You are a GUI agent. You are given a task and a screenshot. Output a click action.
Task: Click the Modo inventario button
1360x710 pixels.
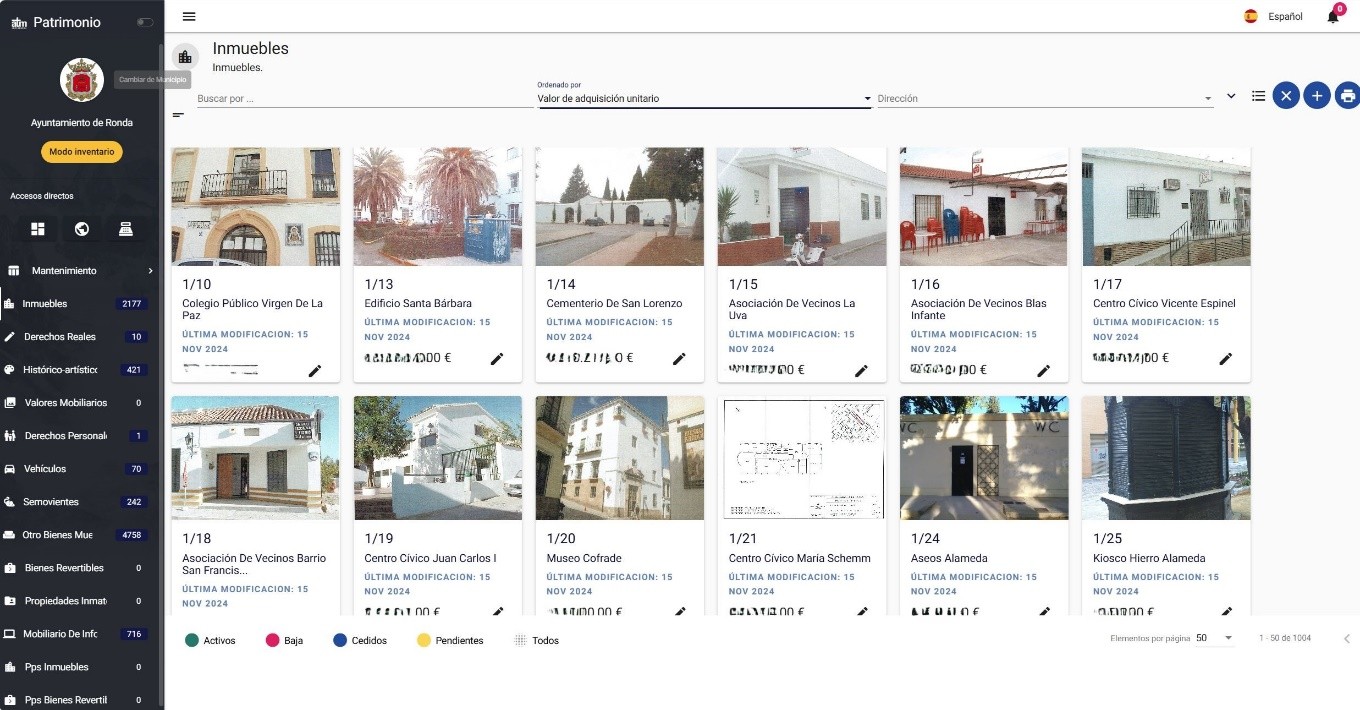coord(82,152)
